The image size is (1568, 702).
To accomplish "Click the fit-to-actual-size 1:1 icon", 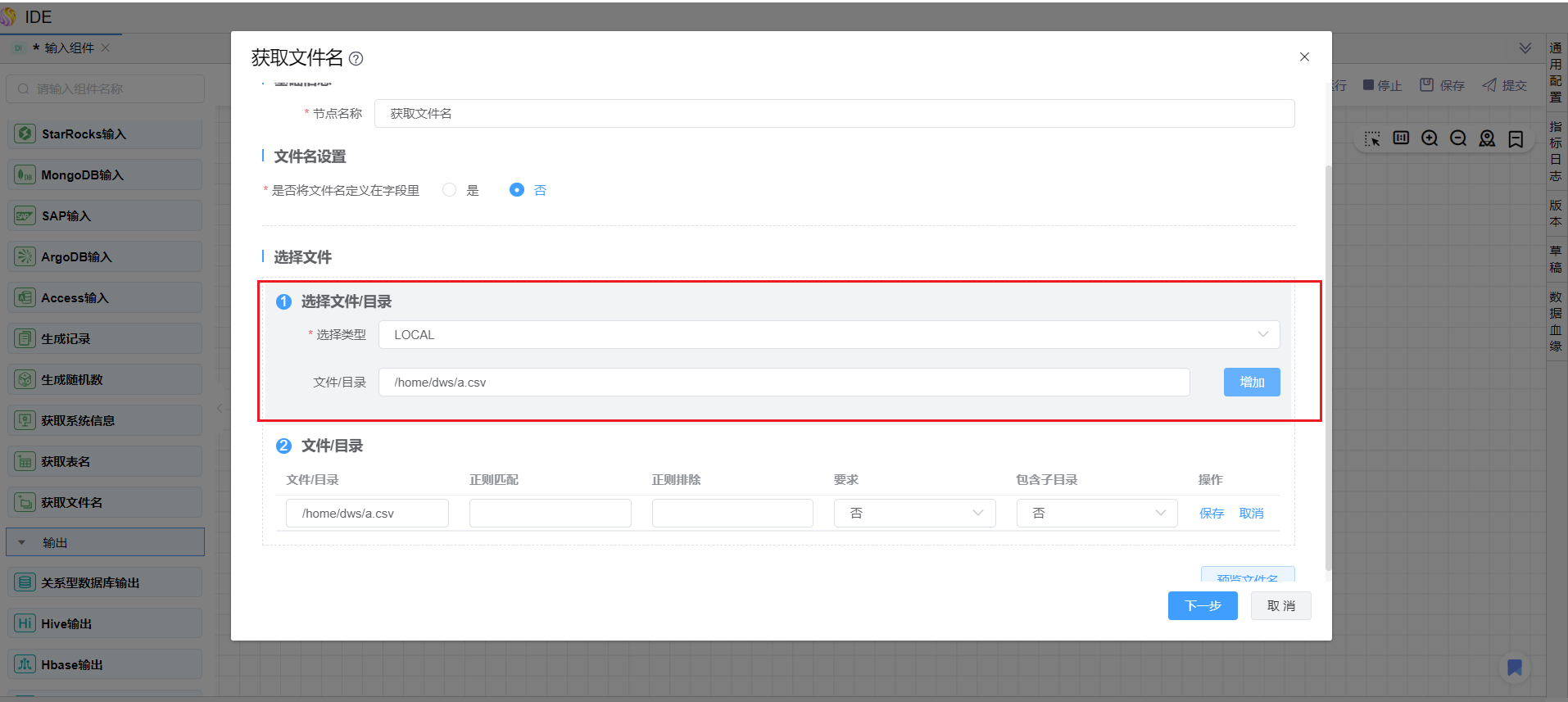I will click(1401, 138).
